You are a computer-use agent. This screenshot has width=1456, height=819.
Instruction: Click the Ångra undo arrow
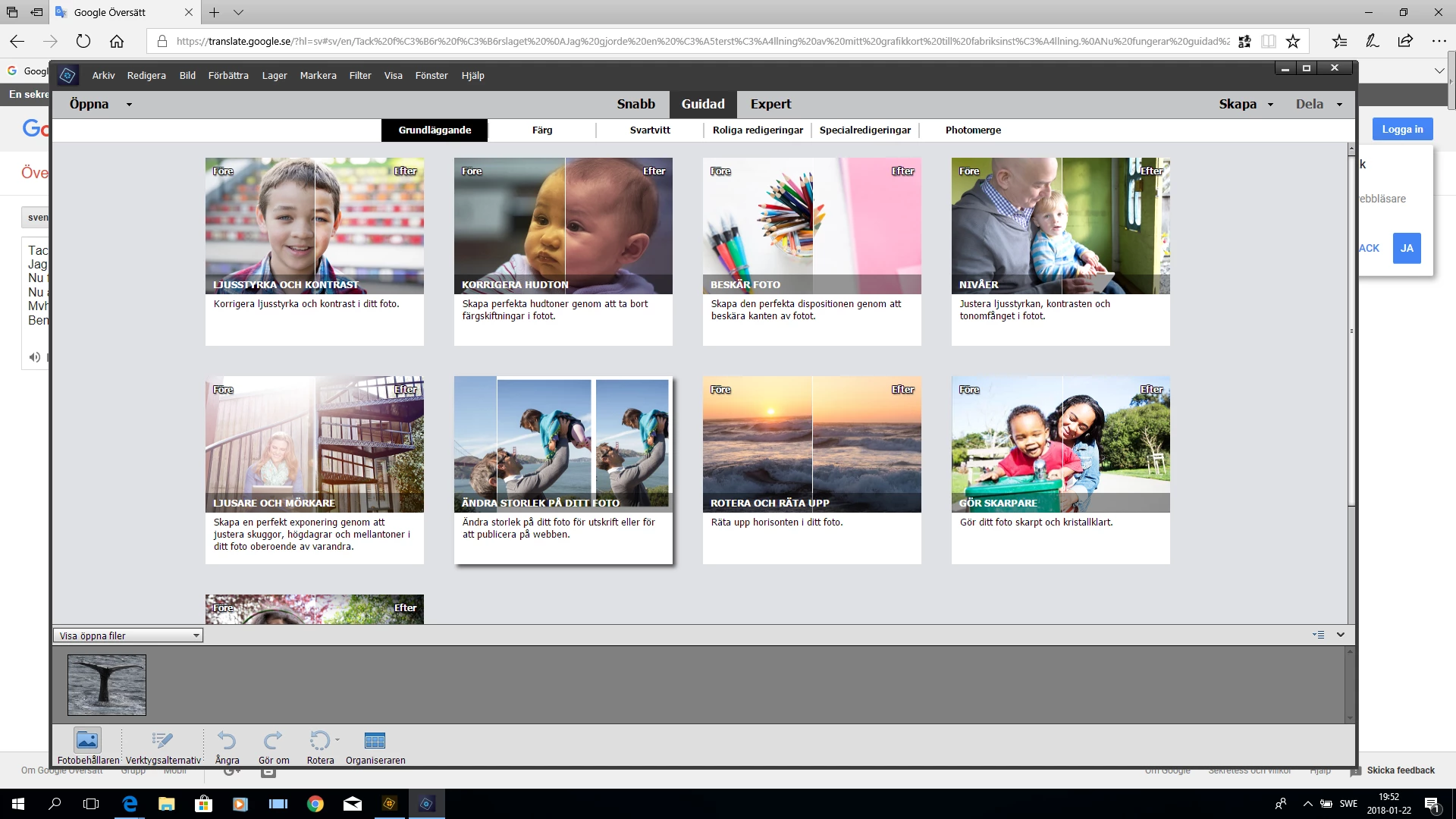[227, 740]
